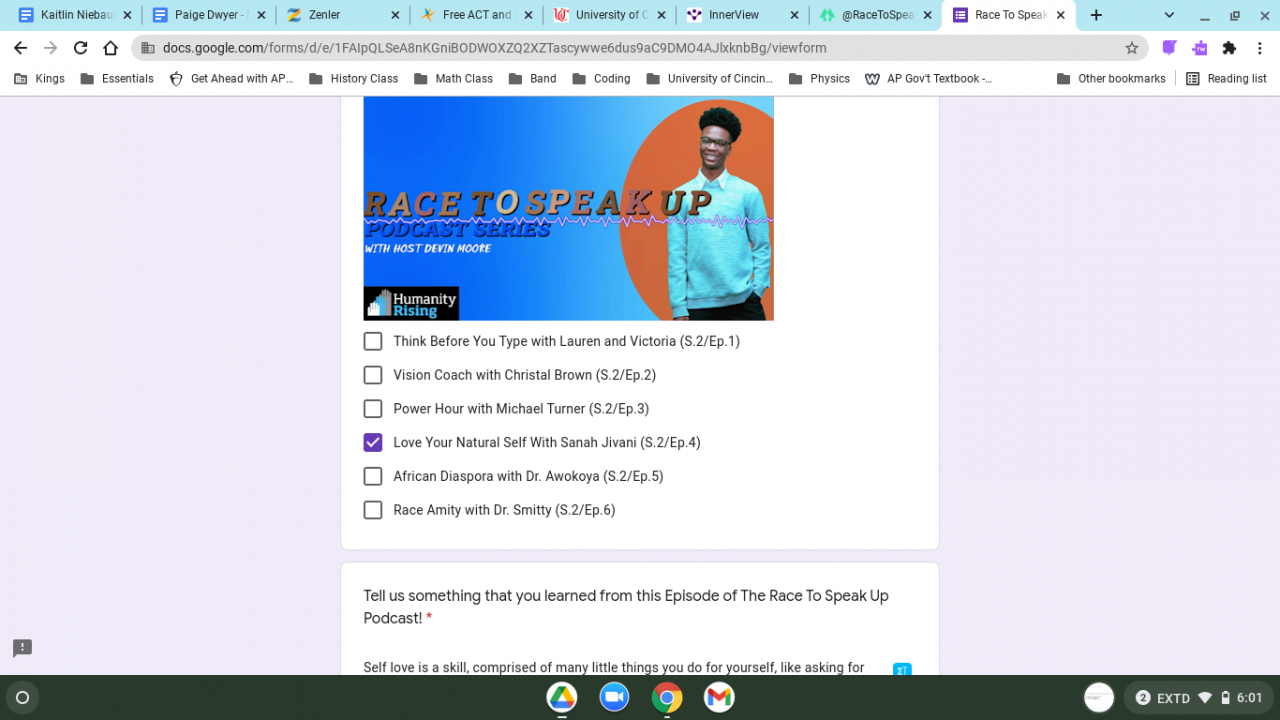Open the browser home page
The image size is (1280, 720).
pos(111,48)
